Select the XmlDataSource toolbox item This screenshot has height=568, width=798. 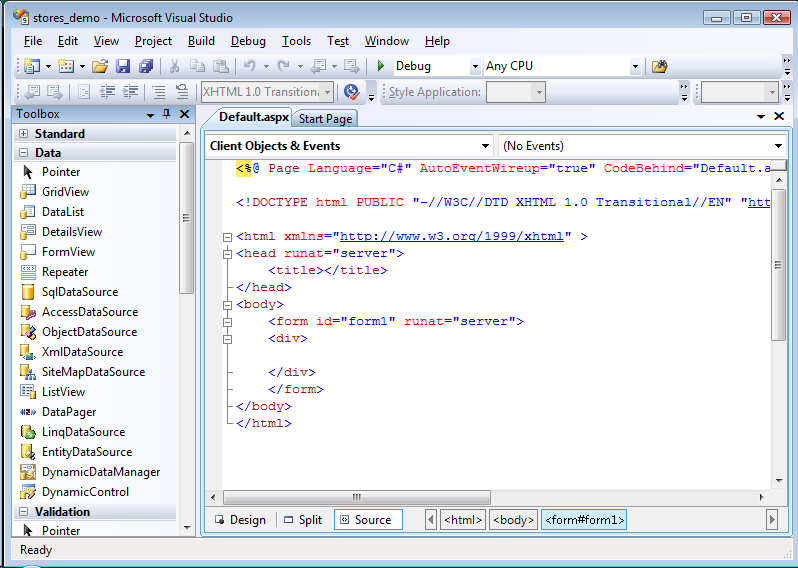point(71,352)
